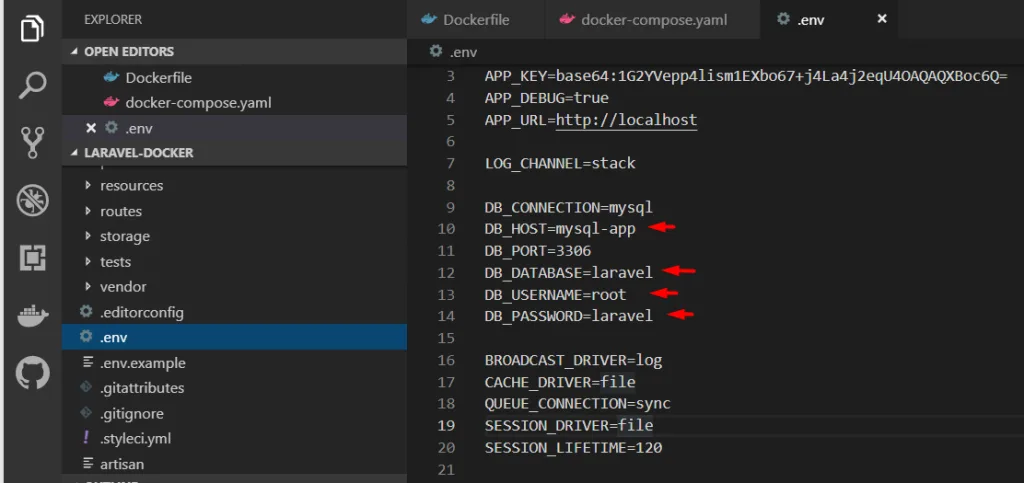Expand the tests folder
Image resolution: width=1024 pixels, height=483 pixels.
point(234,262)
